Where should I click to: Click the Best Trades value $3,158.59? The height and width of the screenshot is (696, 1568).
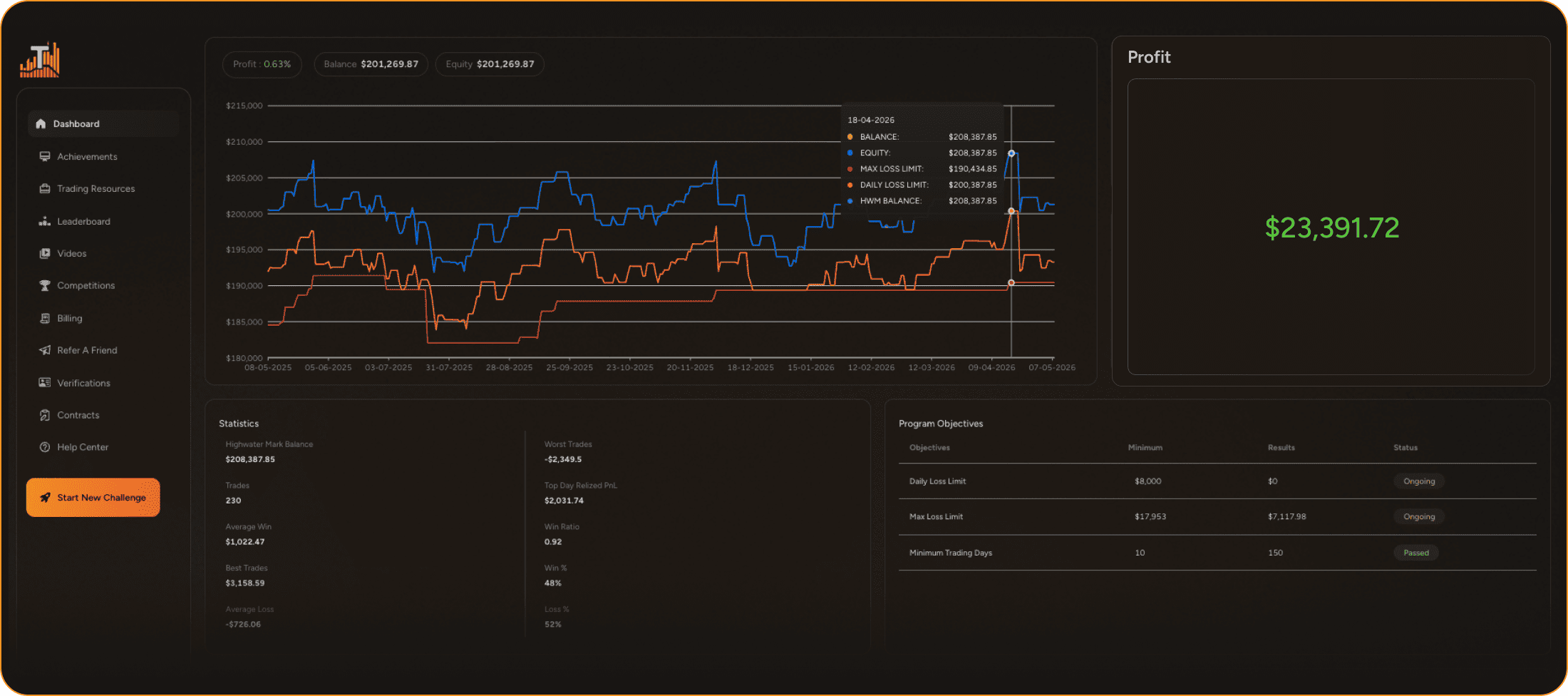click(x=245, y=583)
